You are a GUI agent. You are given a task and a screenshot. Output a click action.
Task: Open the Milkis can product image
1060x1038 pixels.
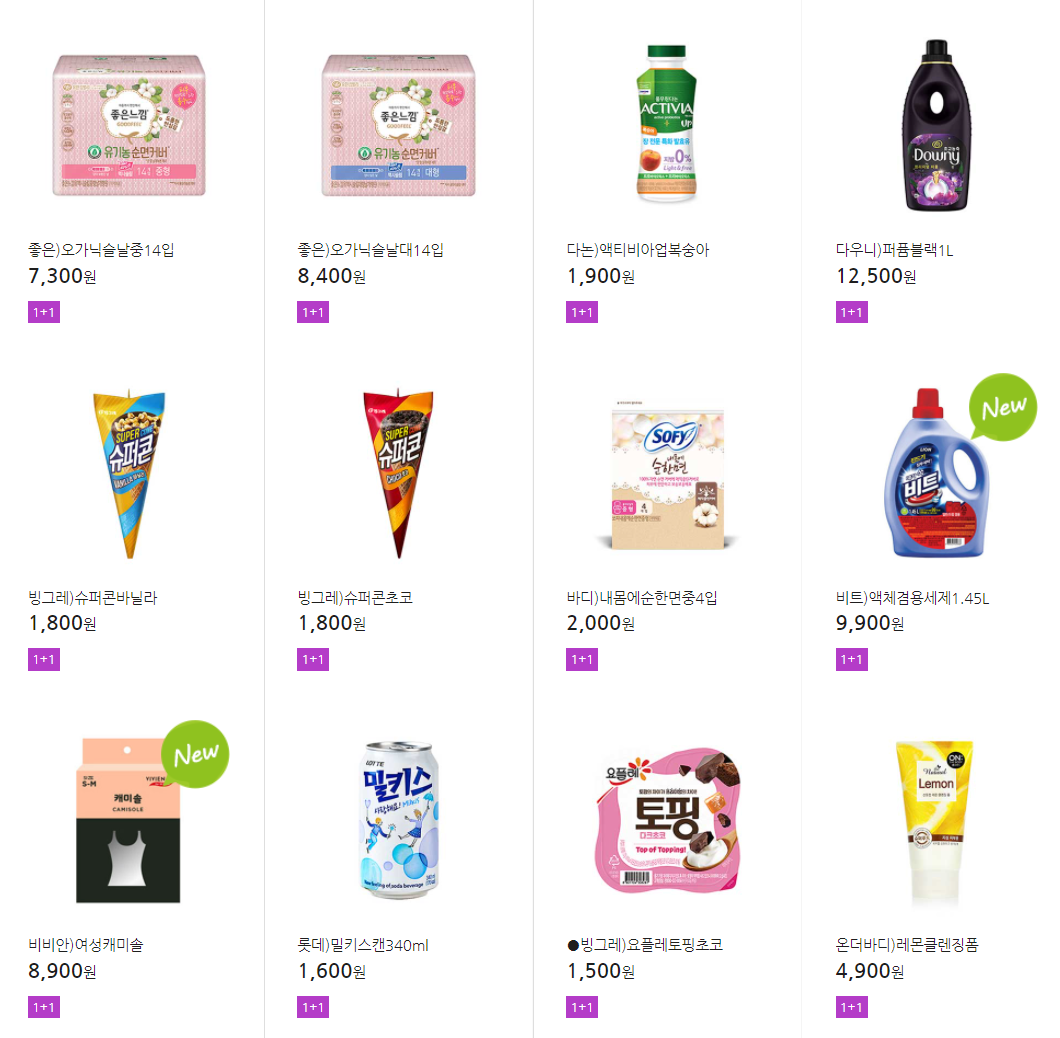399,820
